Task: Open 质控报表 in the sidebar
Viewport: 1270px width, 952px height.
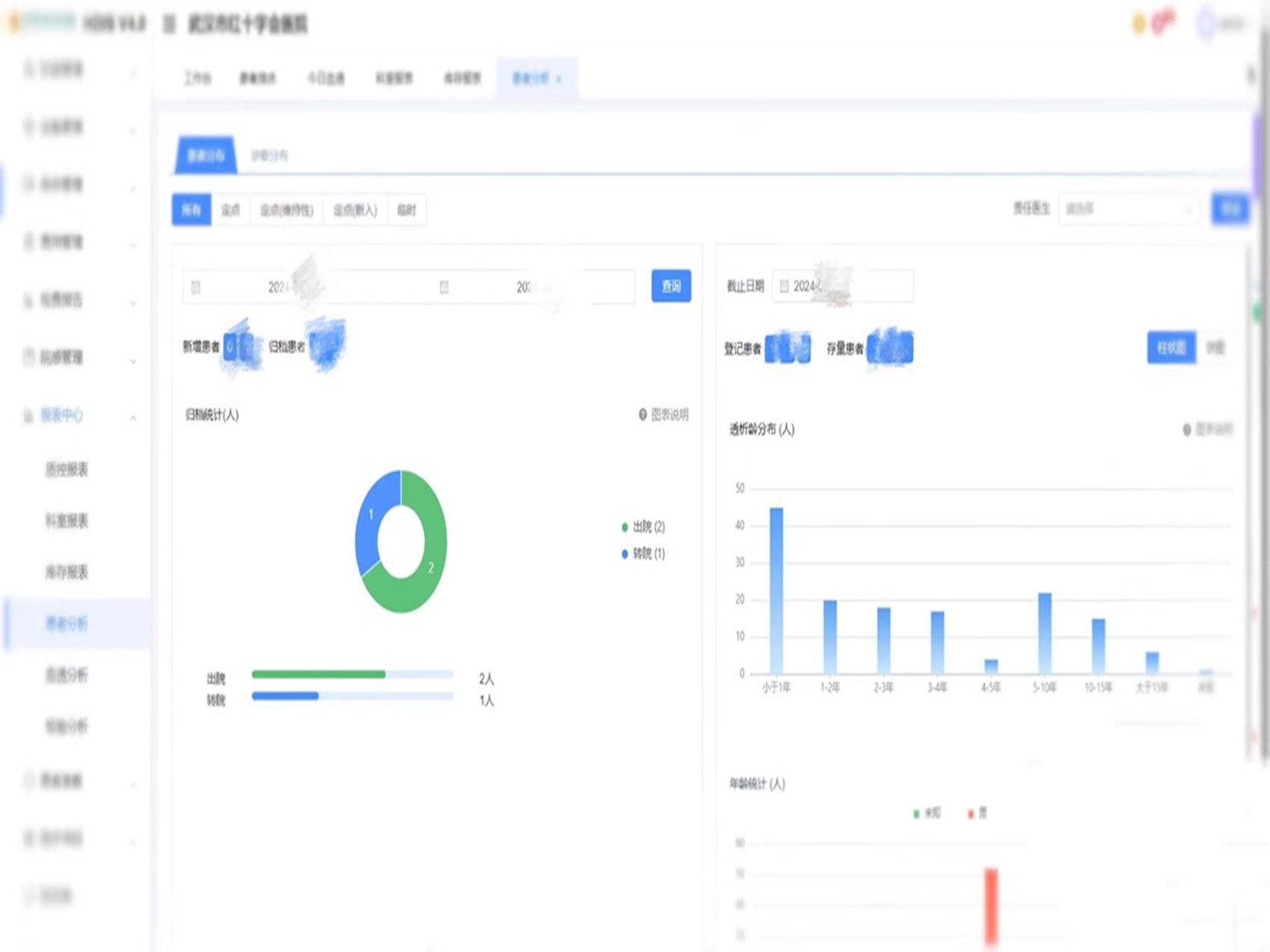Action: click(67, 469)
